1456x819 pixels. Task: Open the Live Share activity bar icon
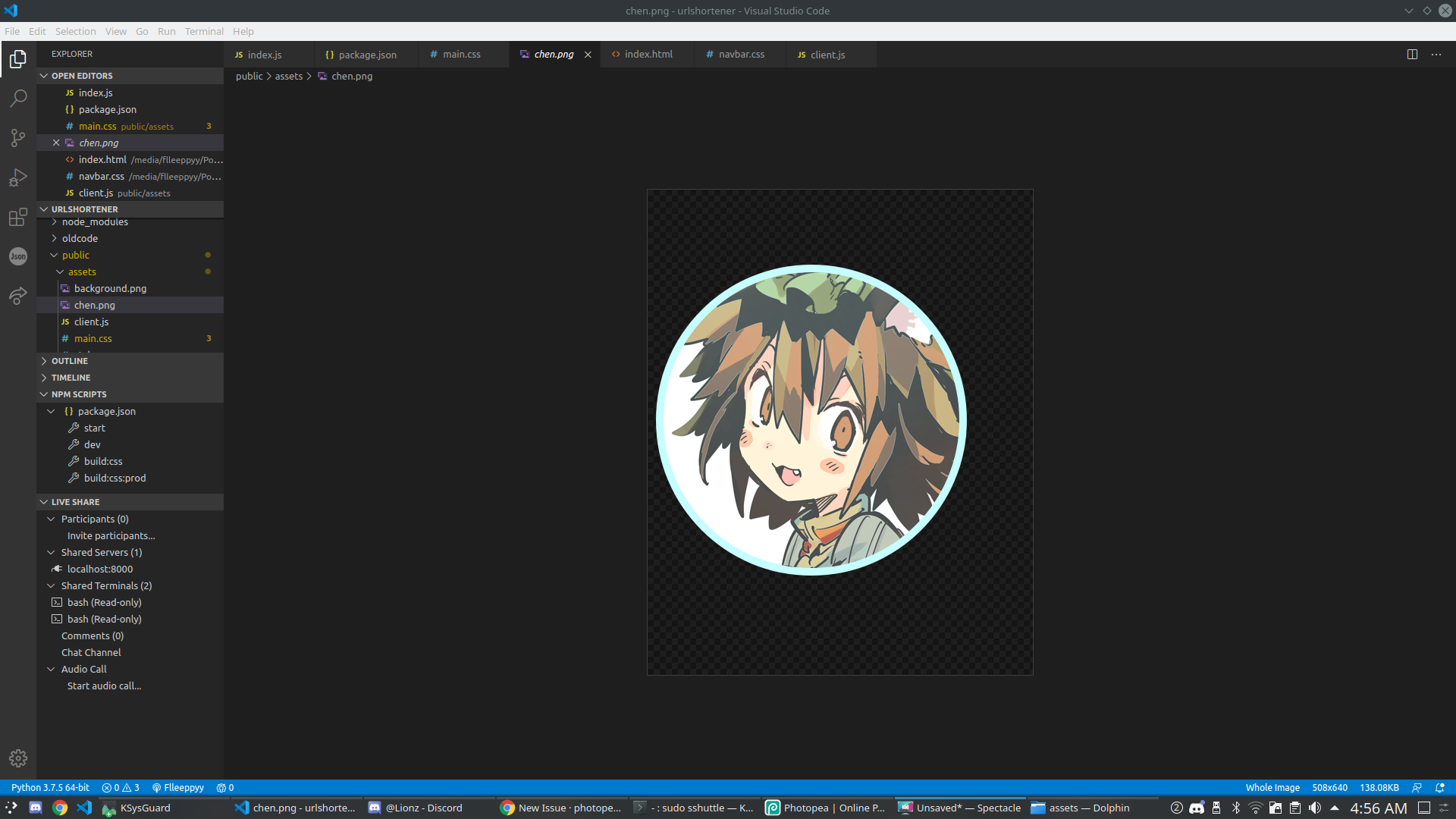click(x=18, y=296)
